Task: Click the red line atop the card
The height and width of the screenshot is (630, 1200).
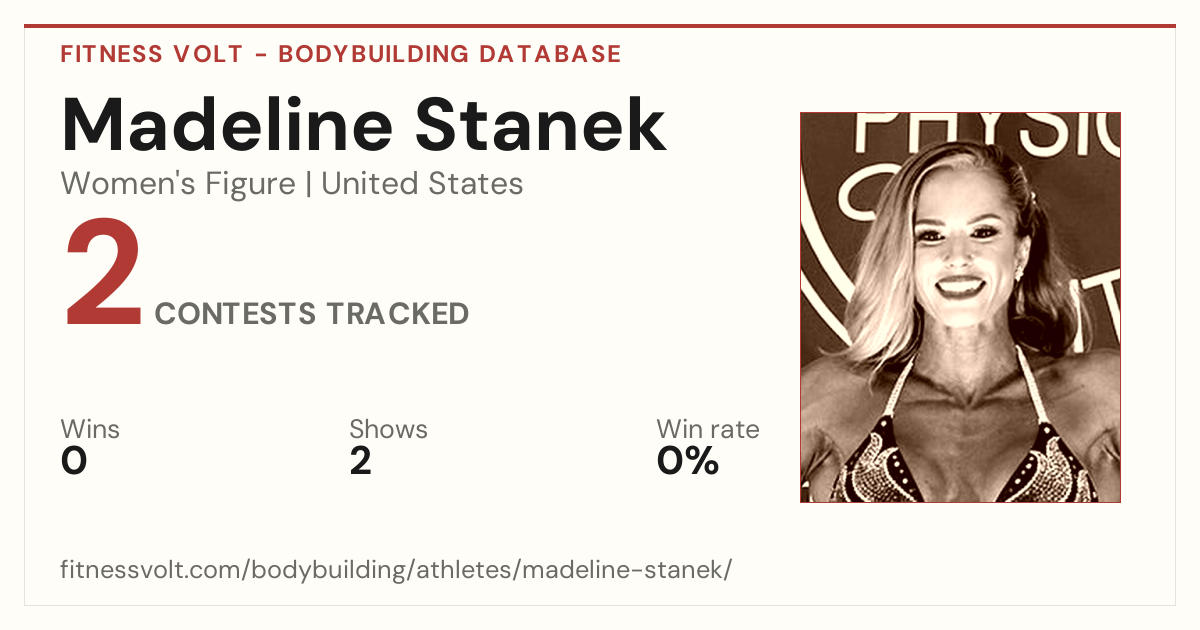Action: 600,26
